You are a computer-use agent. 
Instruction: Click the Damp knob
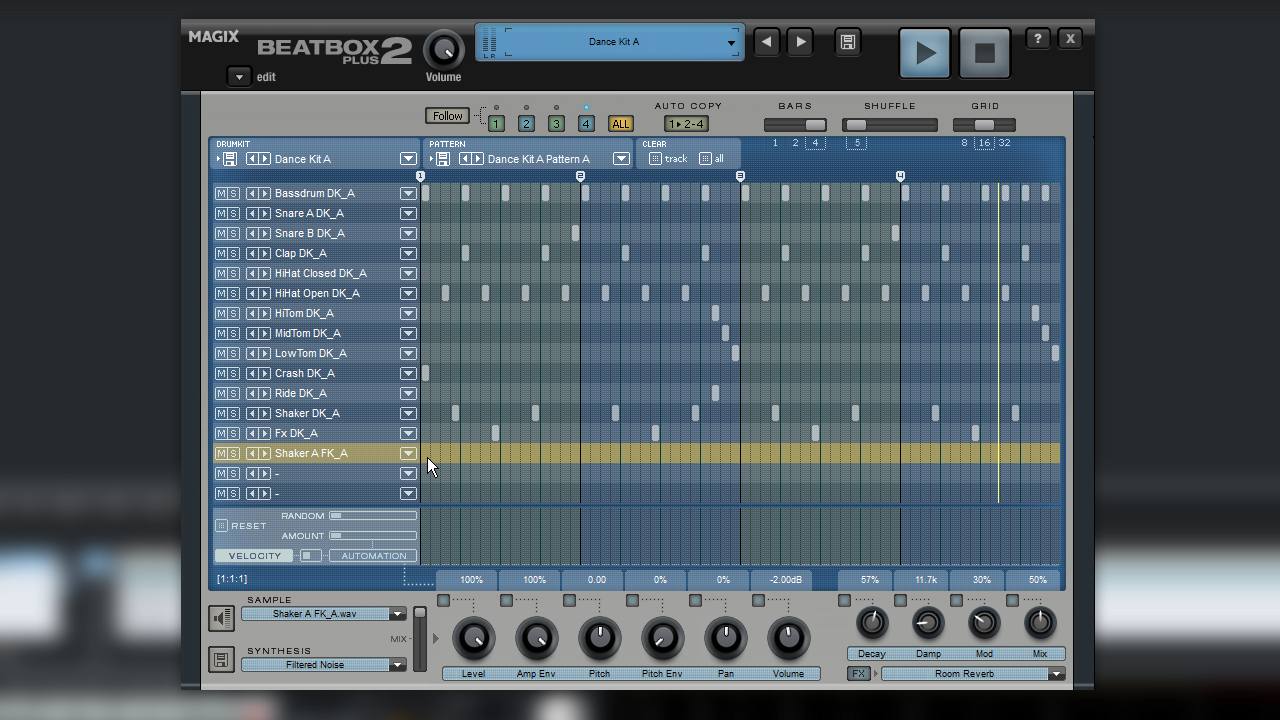click(x=928, y=623)
